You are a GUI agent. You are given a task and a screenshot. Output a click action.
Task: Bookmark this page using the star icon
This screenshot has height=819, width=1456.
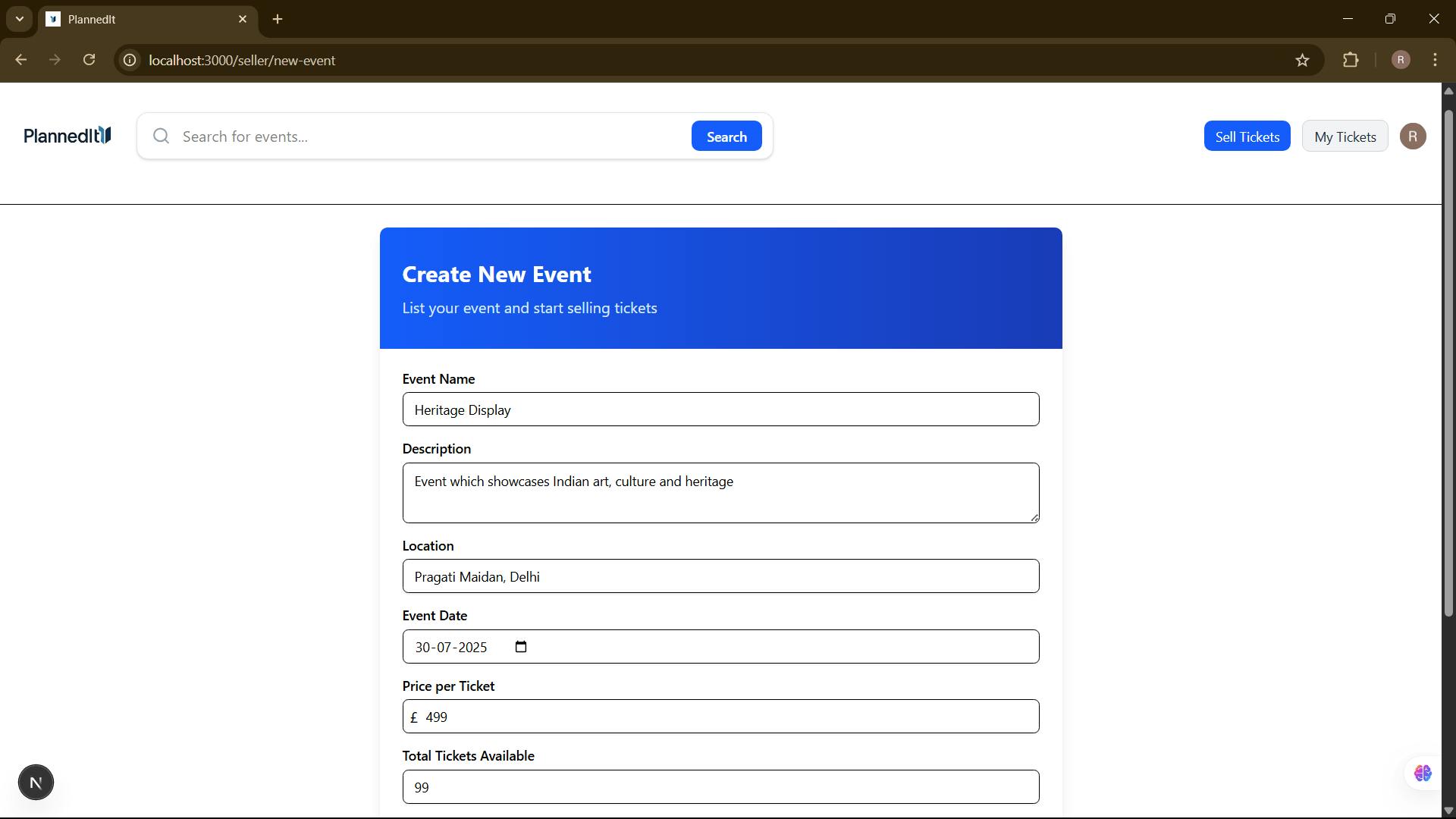coord(1304,60)
